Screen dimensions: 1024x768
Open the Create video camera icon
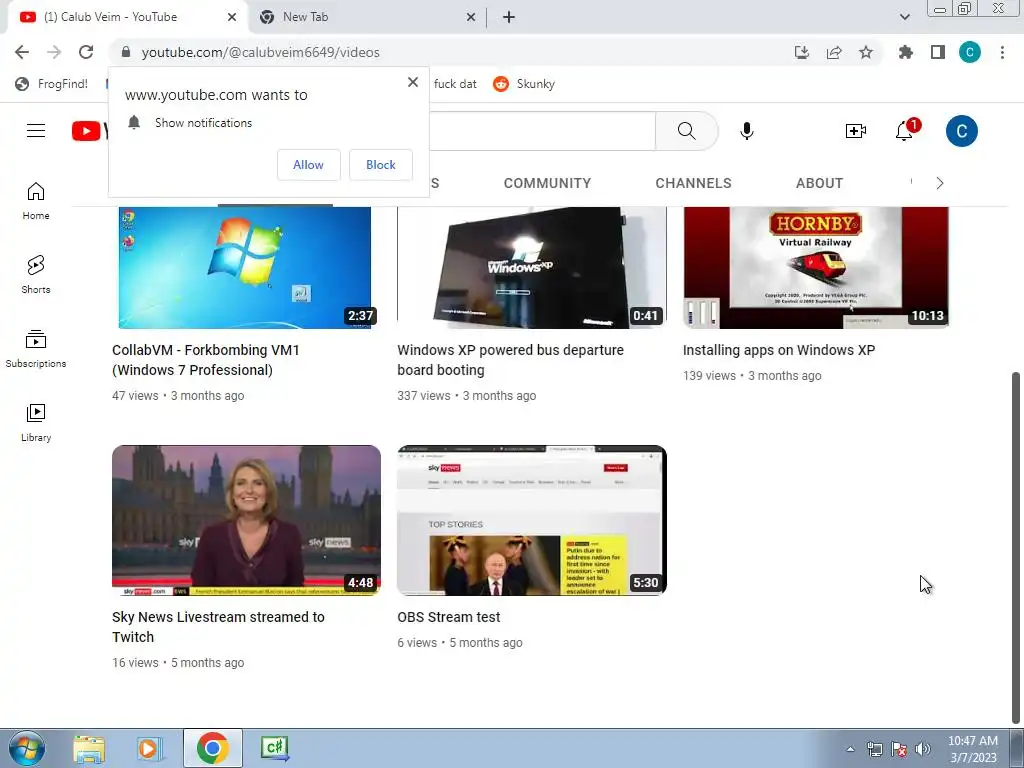coord(856,131)
